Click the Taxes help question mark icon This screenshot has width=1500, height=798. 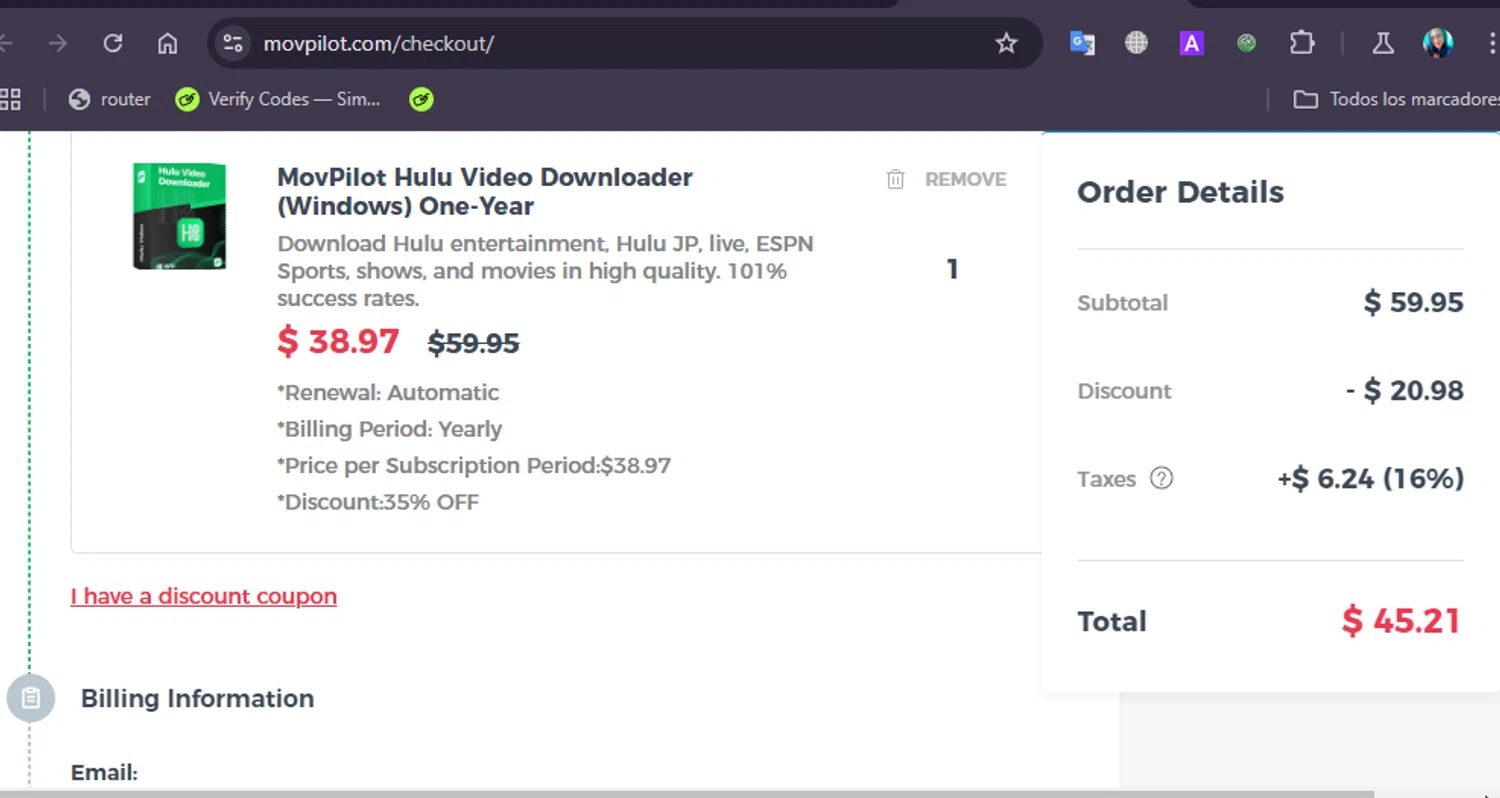pos(1161,478)
